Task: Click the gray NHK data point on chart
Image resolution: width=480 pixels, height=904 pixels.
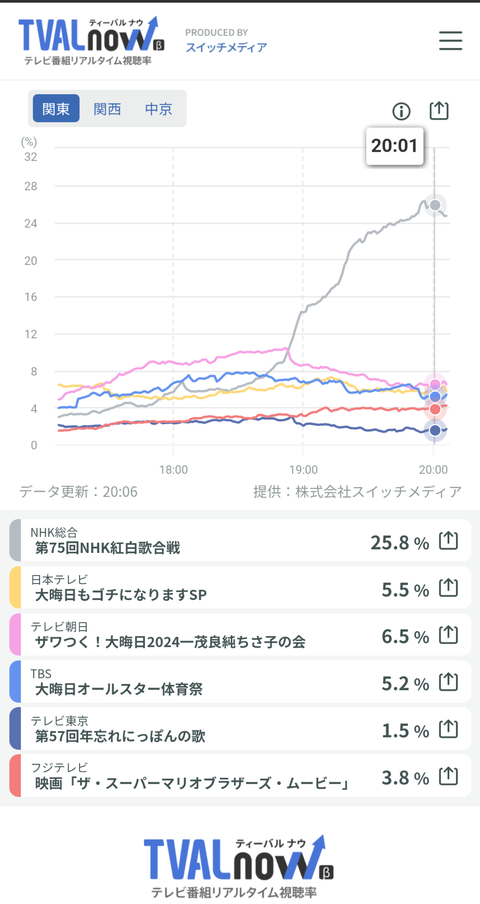Action: 436,205
